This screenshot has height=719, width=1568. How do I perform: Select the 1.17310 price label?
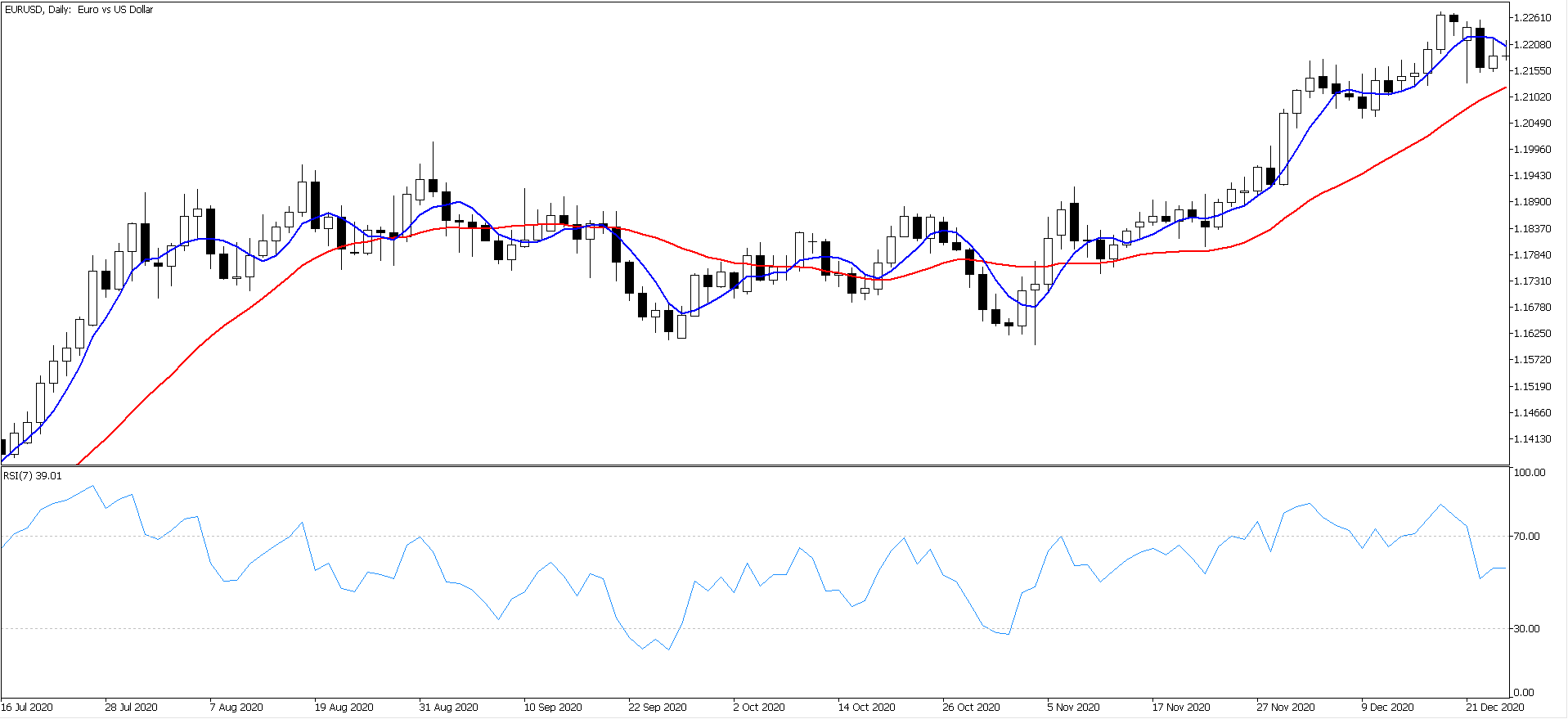coord(1533,281)
